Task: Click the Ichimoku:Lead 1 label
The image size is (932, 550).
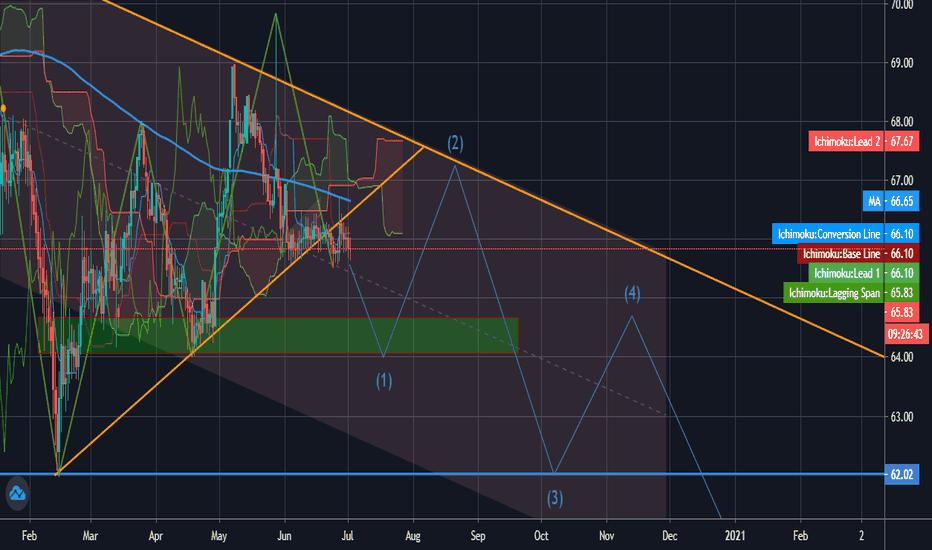Action: [x=864, y=273]
